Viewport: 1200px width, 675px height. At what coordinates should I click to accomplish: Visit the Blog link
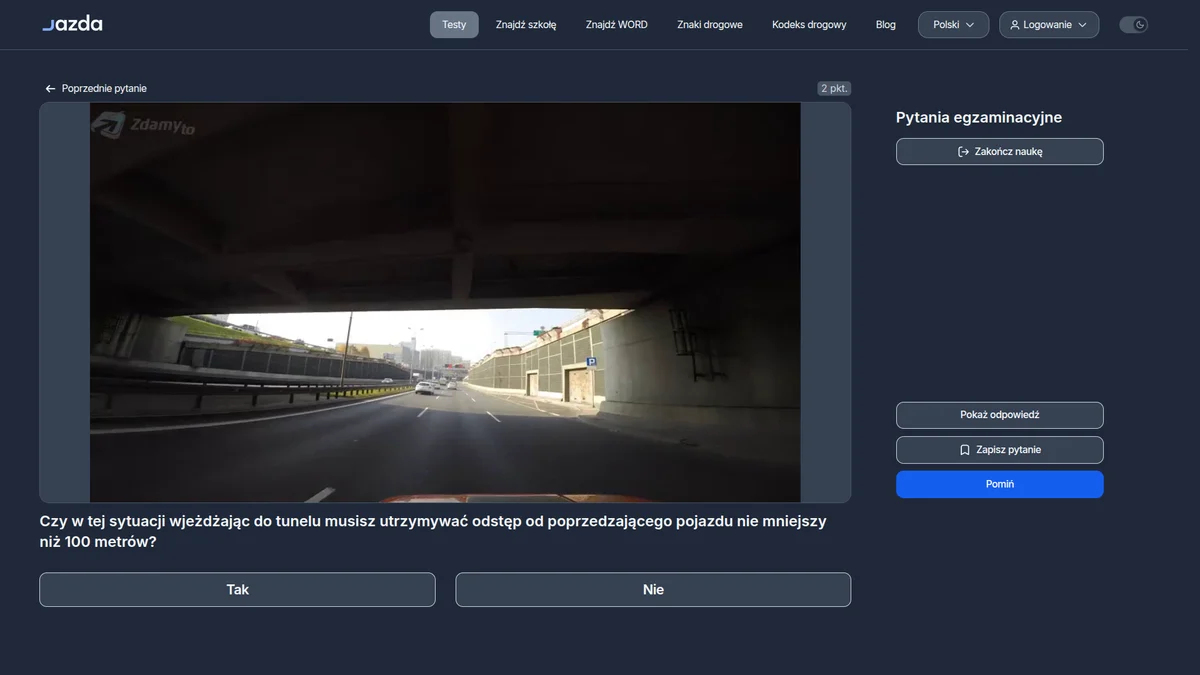coord(886,25)
